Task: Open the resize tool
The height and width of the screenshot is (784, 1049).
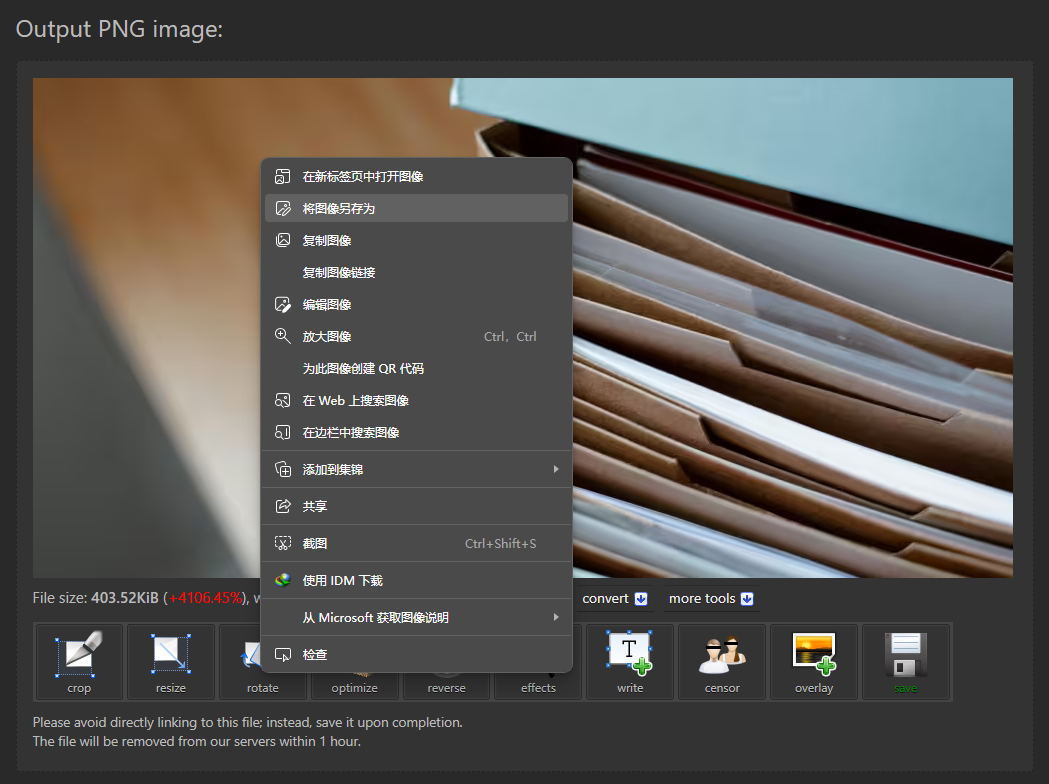Action: click(170, 661)
